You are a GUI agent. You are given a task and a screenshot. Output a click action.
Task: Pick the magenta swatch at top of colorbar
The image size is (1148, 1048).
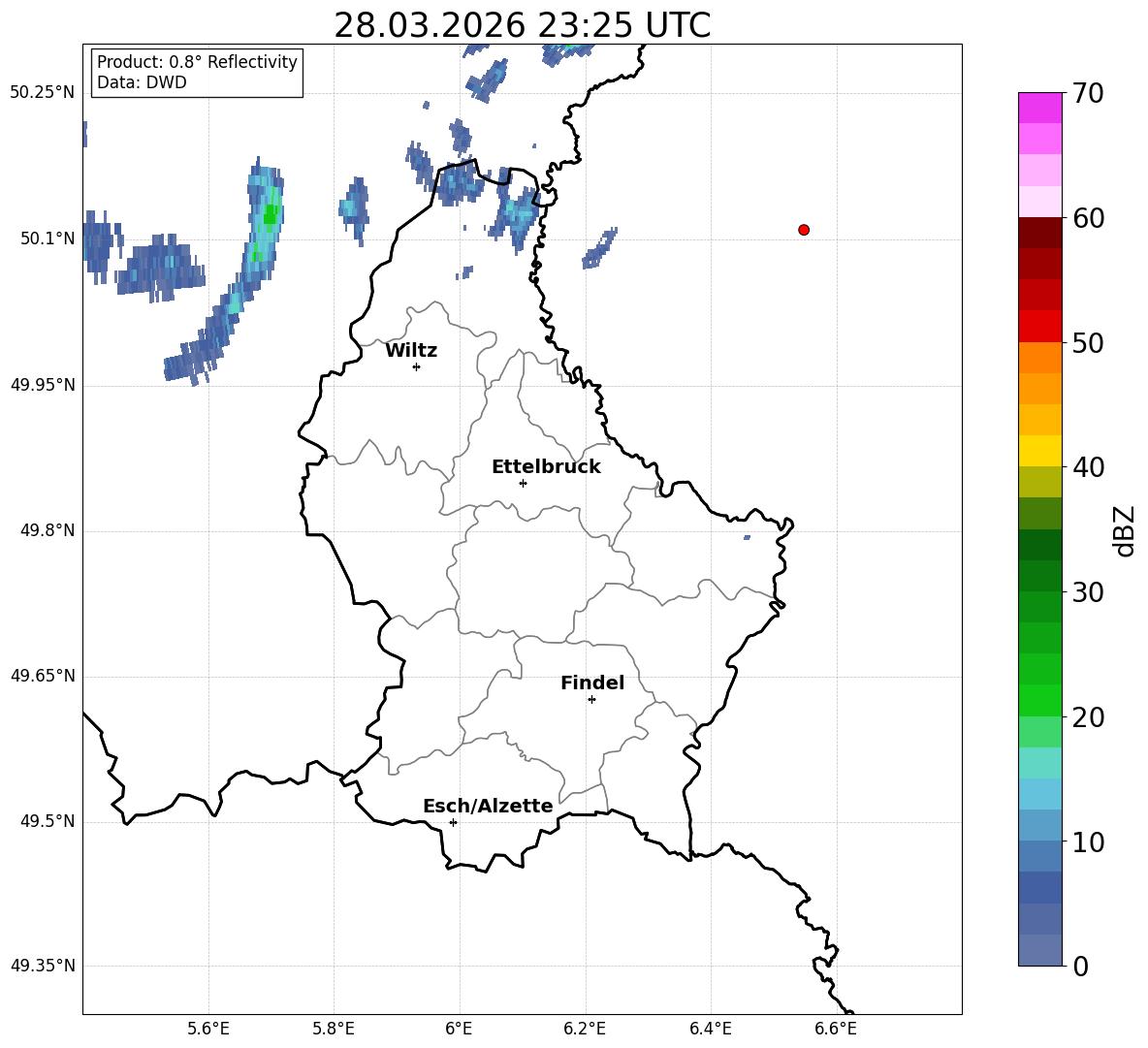tap(1039, 109)
